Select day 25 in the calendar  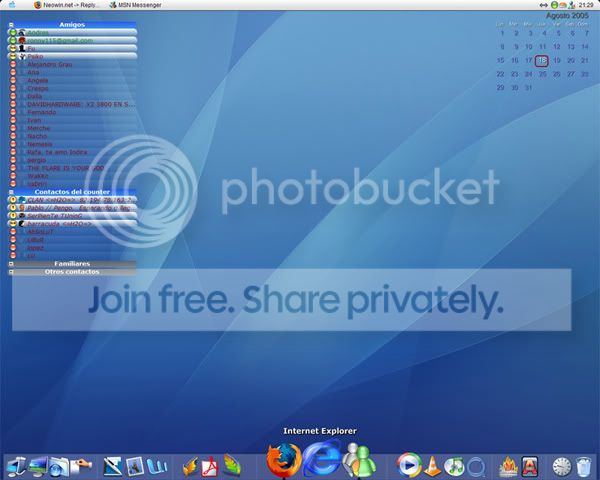click(542, 74)
